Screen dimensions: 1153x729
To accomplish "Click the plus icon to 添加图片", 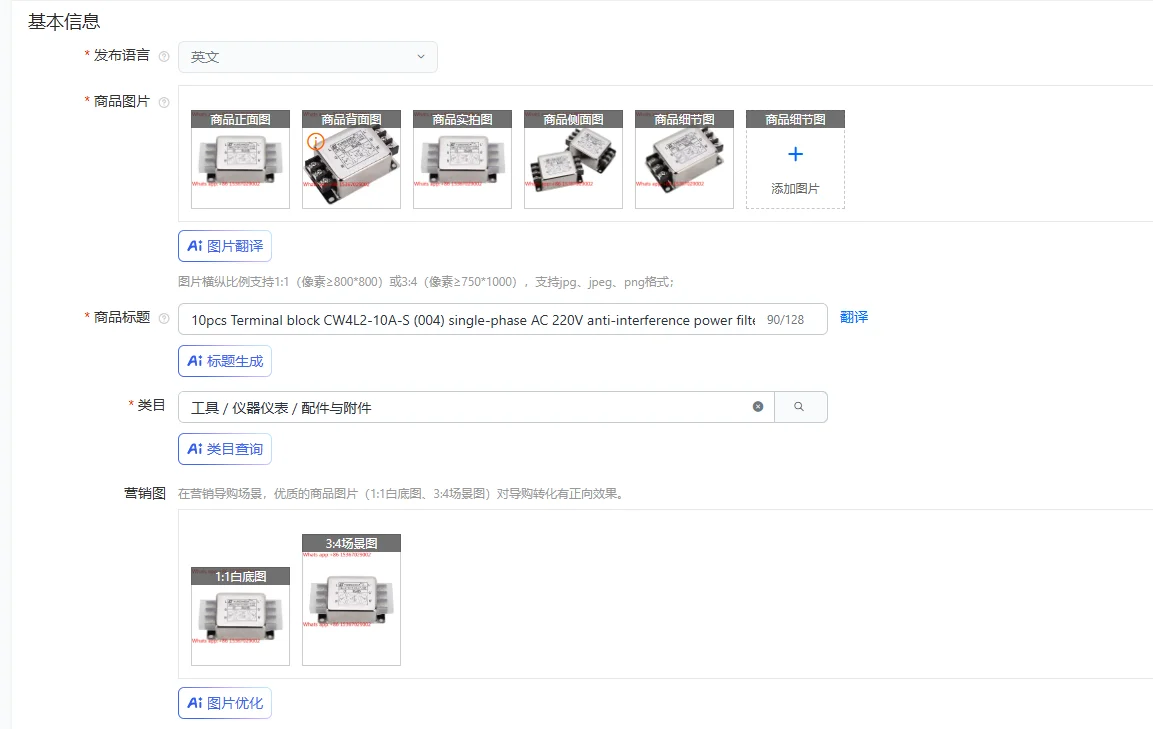I will [x=795, y=154].
